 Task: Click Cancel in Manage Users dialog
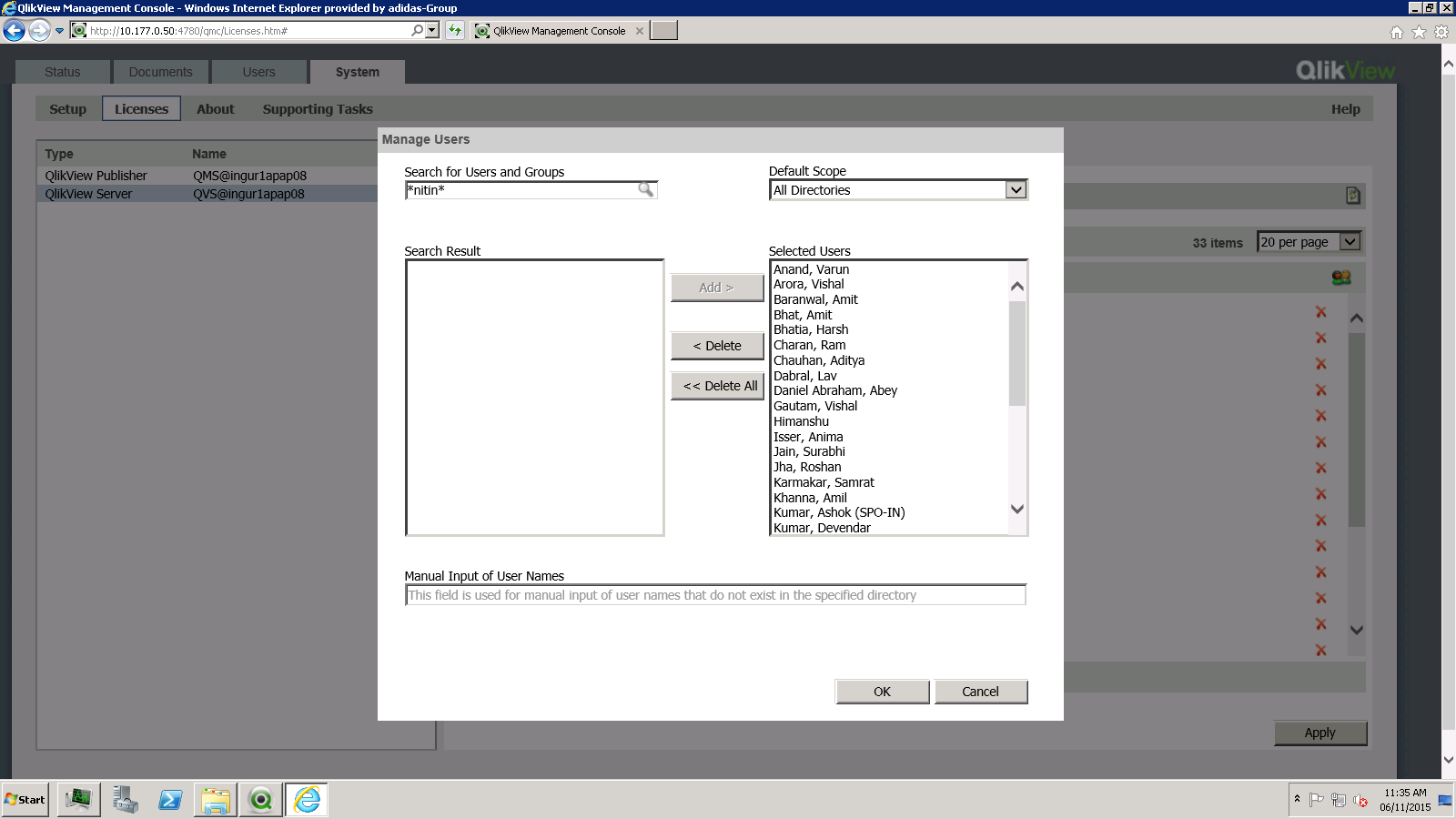click(x=981, y=692)
